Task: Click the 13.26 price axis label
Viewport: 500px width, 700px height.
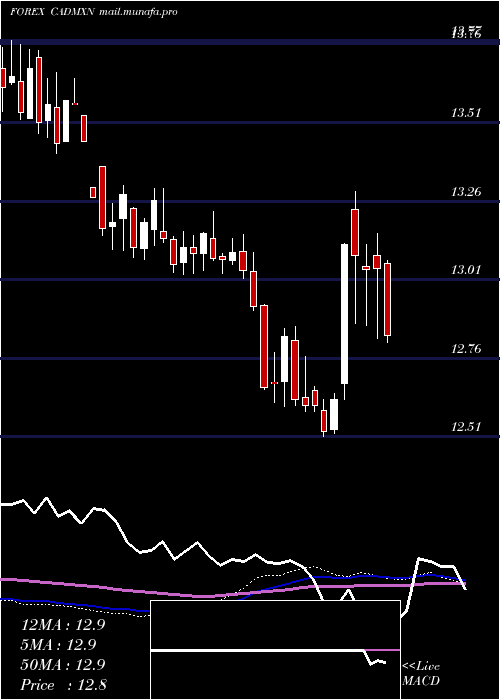Action: 466,192
